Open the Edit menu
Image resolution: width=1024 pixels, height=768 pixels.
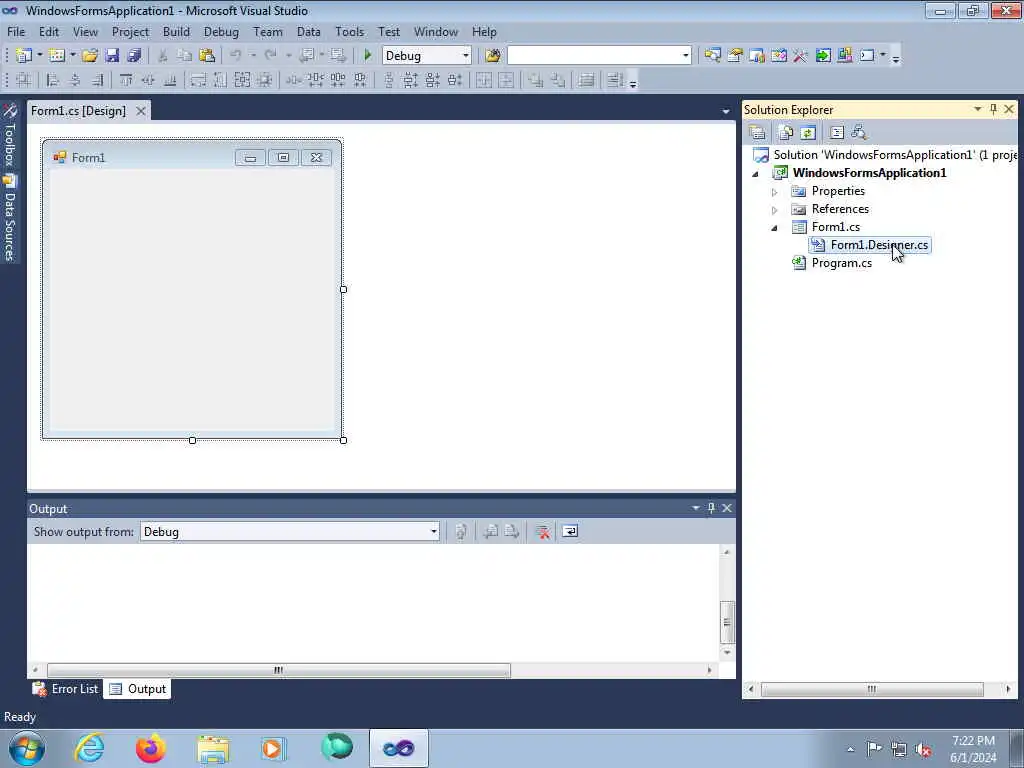pyautogui.click(x=48, y=32)
